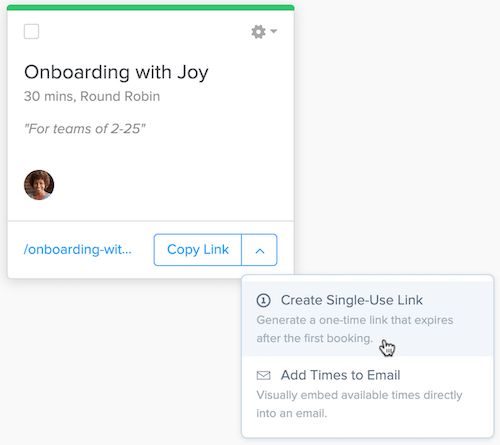Collapse the chevron next to Copy Link

(x=259, y=250)
